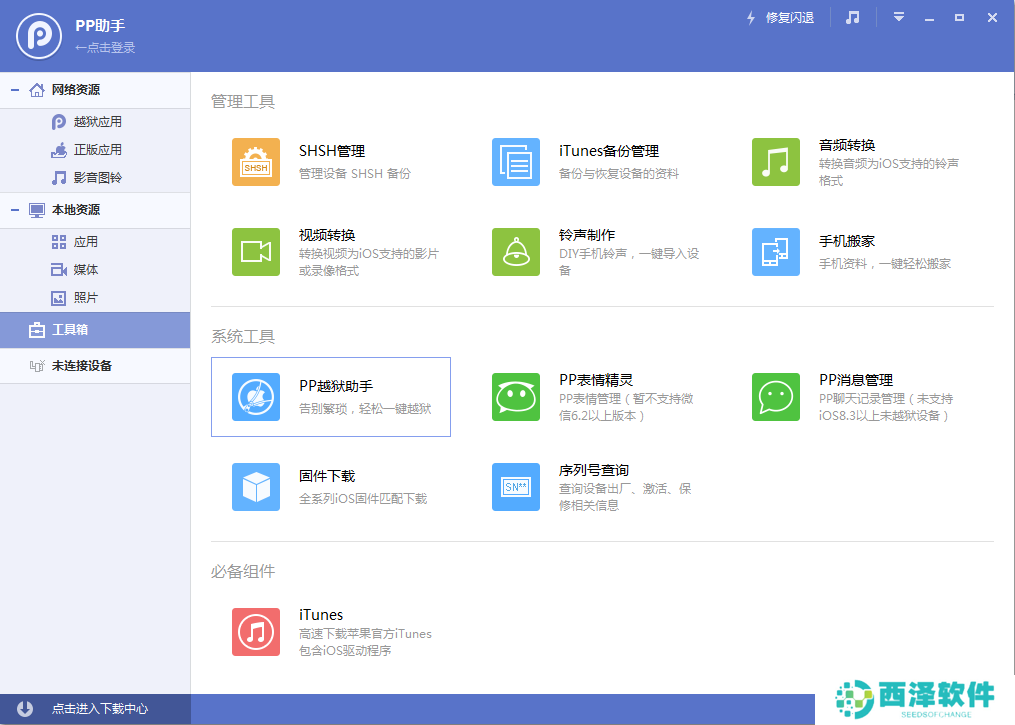The image size is (1015, 725).
Task: Open the 视频转换 camera icon
Action: tap(256, 252)
